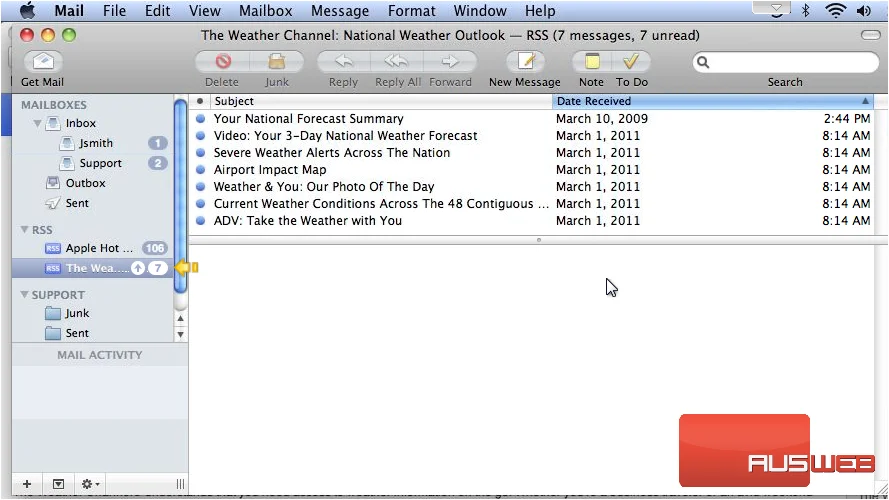The width and height of the screenshot is (889, 500).
Task: Compose a New Message
Action: [526, 61]
